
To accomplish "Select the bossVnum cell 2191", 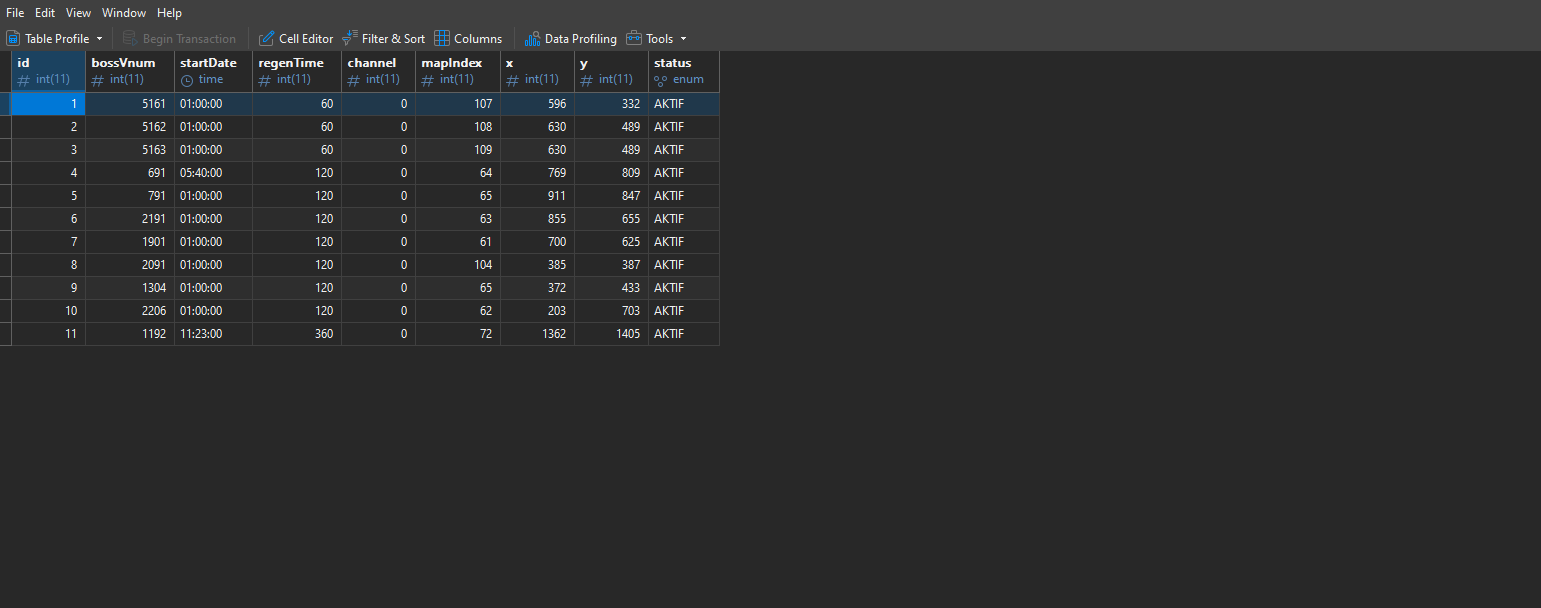I will click(x=130, y=219).
